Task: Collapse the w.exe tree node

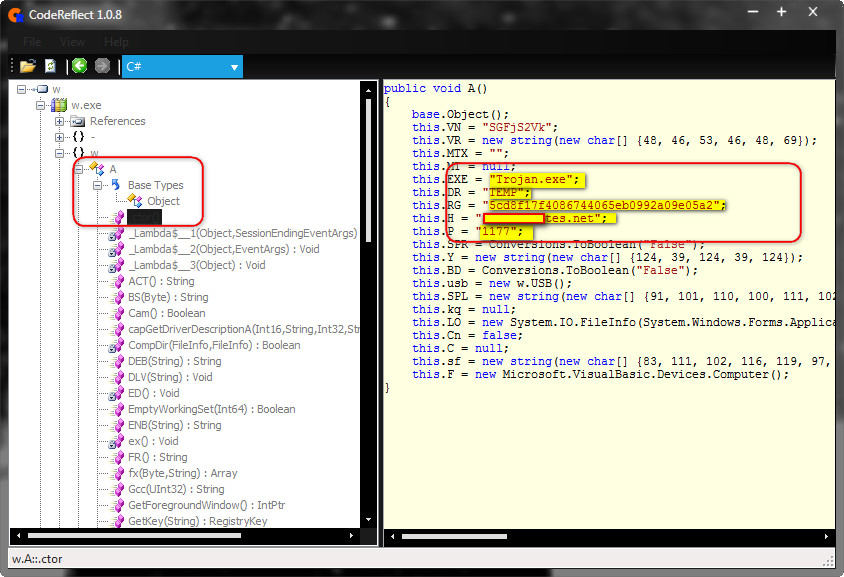Action: tap(42, 105)
